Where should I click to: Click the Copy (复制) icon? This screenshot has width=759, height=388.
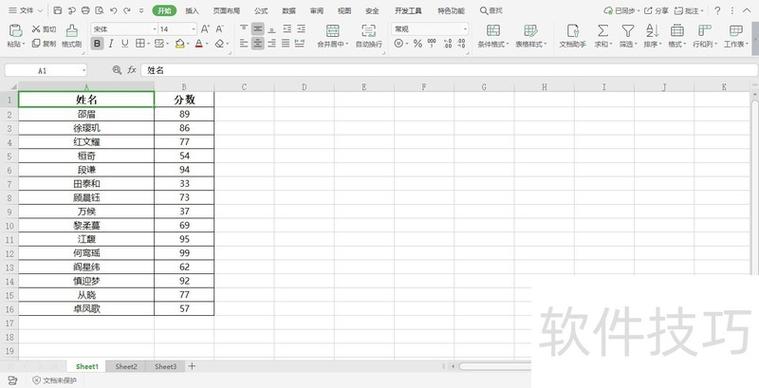click(x=36, y=44)
